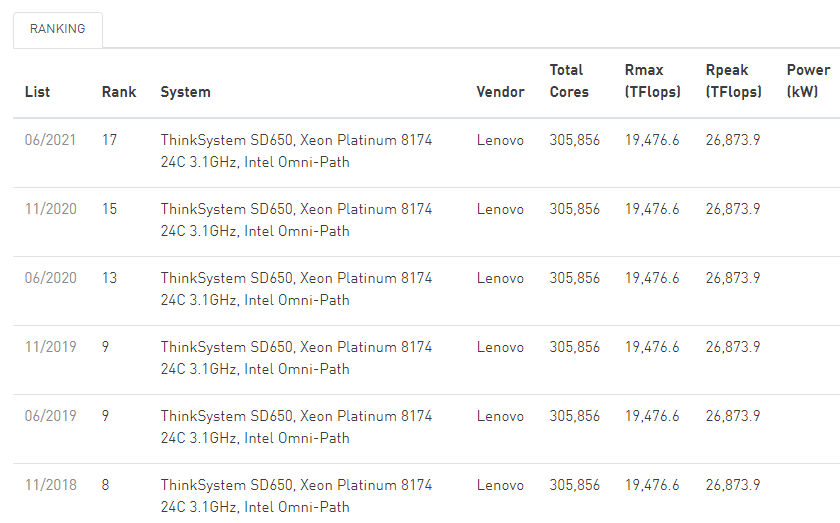This screenshot has height=523, width=840.
Task: Open the 11/2019 list link
Action: tap(50, 347)
